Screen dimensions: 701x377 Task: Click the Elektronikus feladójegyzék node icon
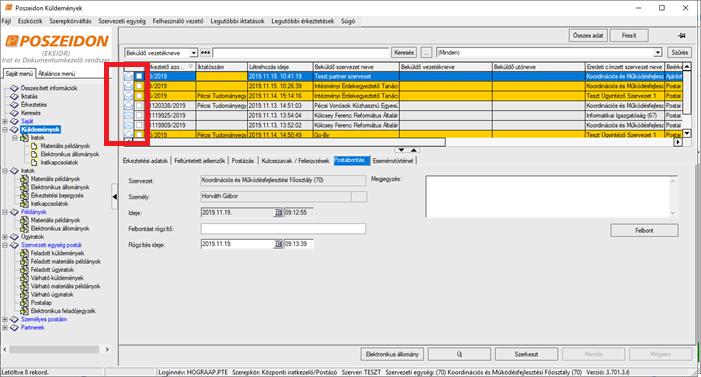[x=24, y=311]
